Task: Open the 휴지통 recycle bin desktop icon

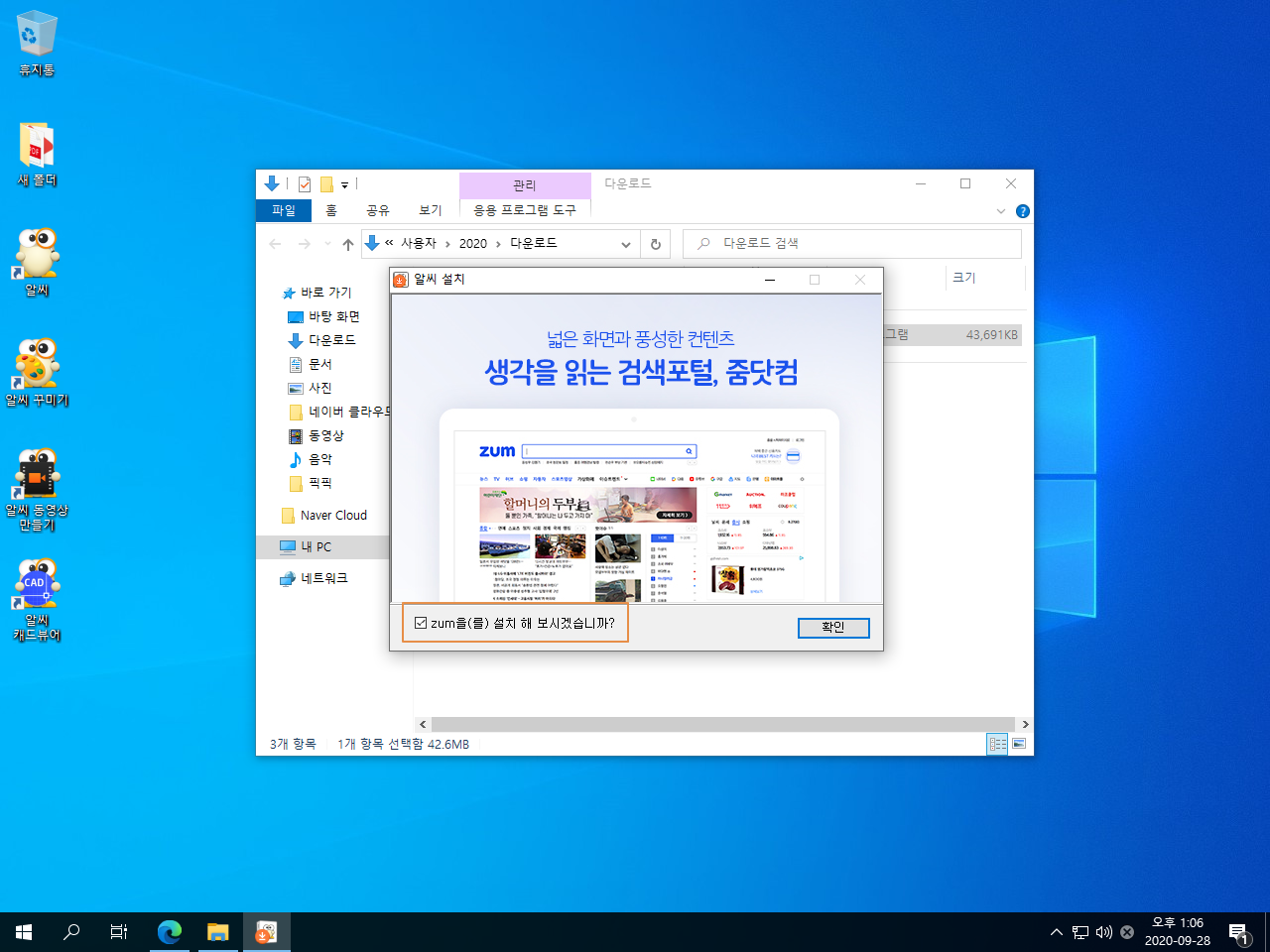Action: coord(37,44)
